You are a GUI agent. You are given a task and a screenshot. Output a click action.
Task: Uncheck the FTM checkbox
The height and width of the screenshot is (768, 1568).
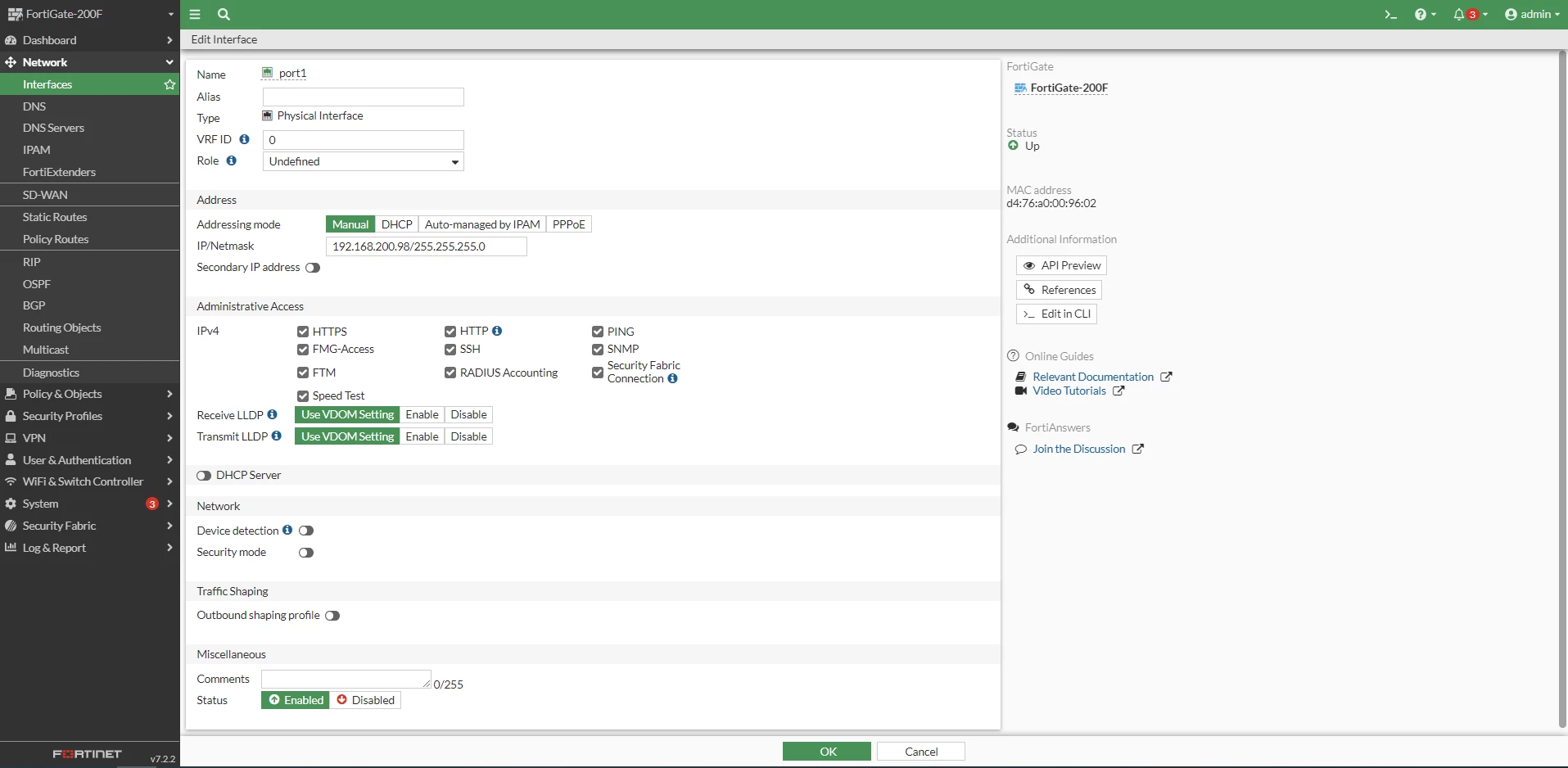[303, 373]
